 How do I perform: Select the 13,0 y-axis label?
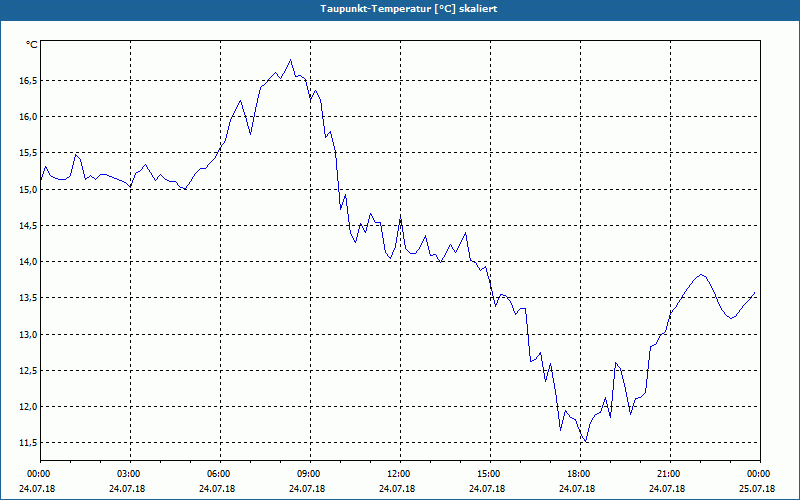pyautogui.click(x=28, y=335)
